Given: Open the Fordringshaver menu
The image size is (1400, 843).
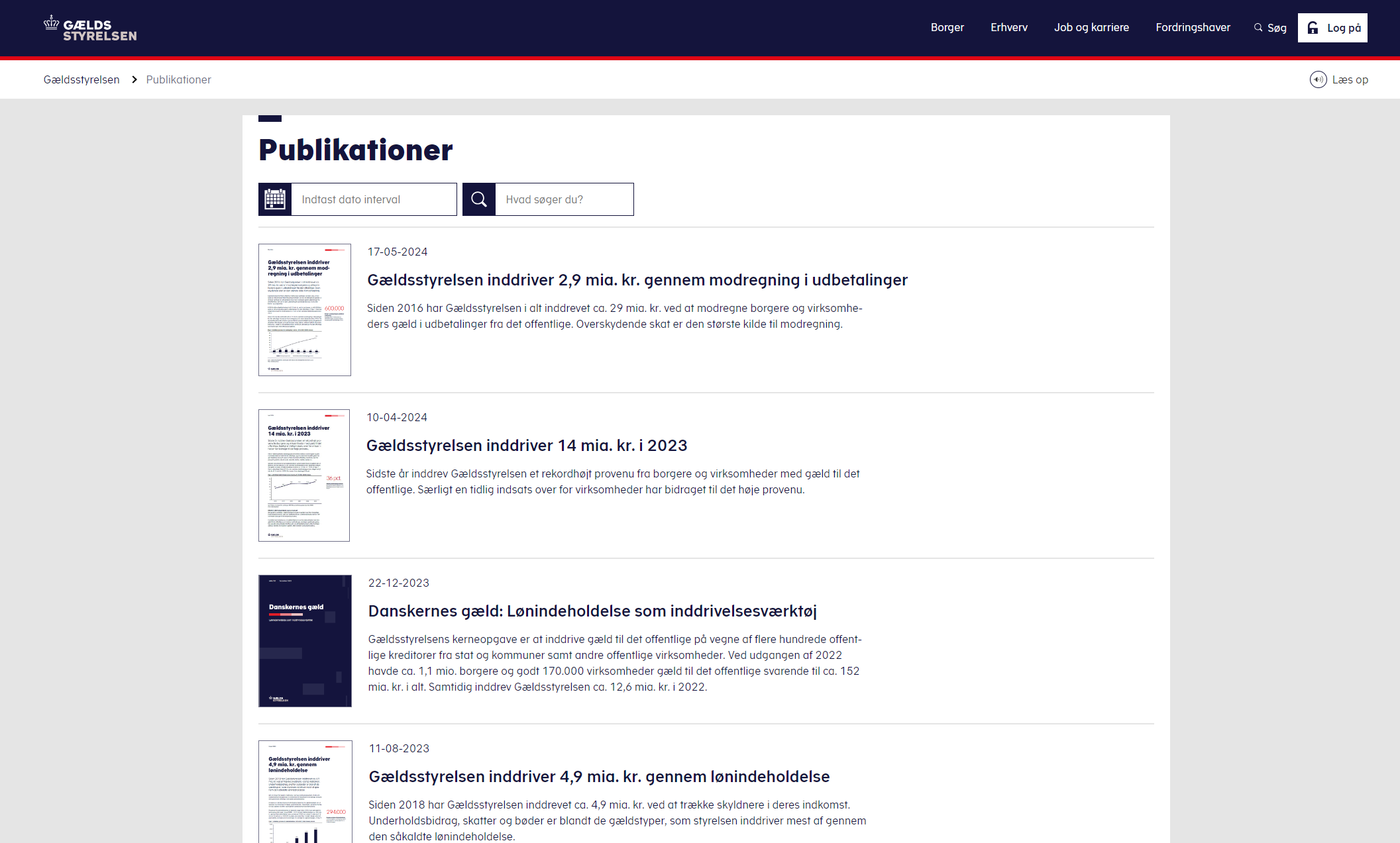Looking at the screenshot, I should point(1193,28).
